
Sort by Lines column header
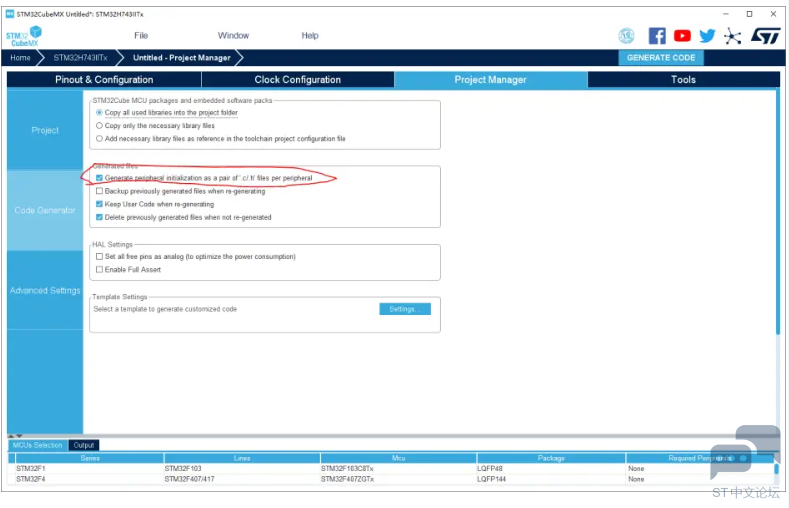click(x=242, y=458)
